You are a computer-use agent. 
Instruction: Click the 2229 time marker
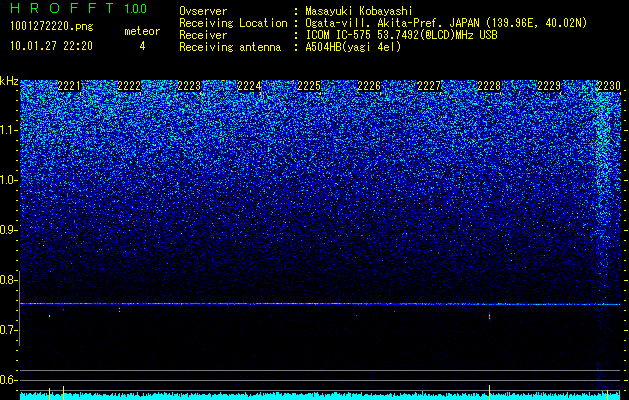point(549,86)
